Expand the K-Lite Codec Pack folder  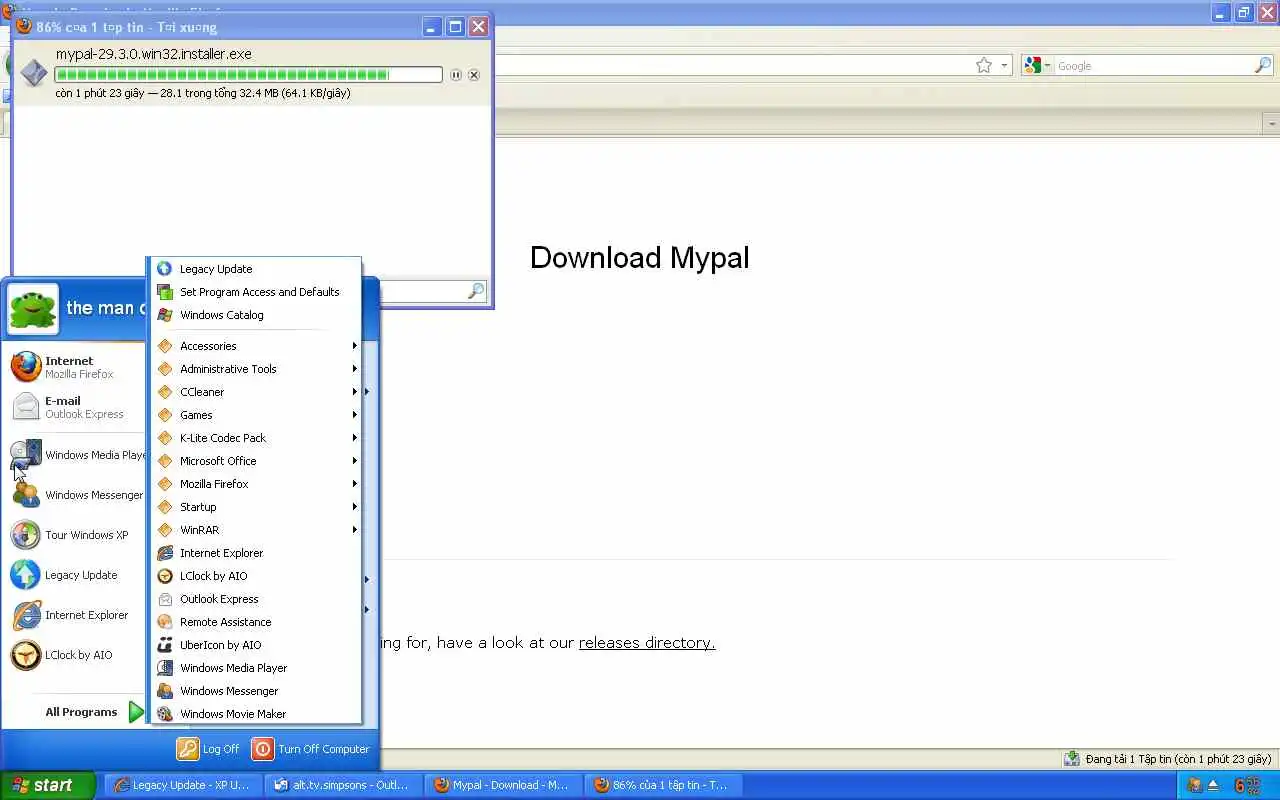pyautogui.click(x=255, y=438)
